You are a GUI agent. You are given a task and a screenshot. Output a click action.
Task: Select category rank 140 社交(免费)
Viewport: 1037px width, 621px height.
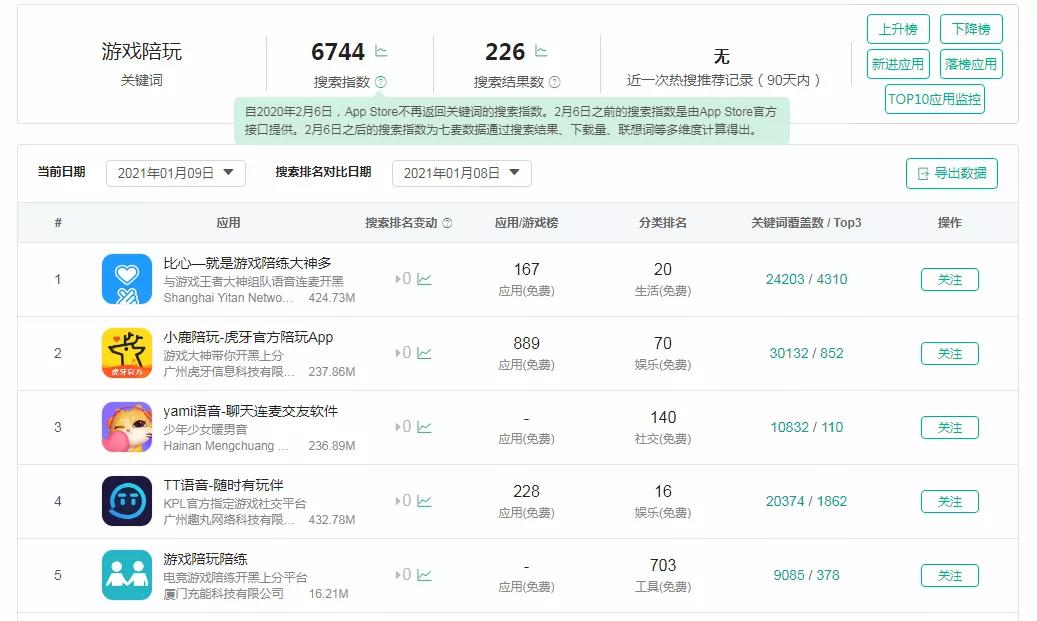coord(663,427)
